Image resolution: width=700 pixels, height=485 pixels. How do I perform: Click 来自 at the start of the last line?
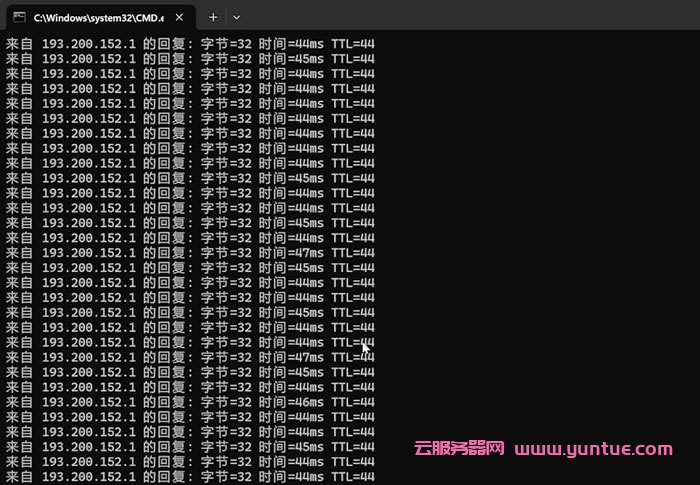[20, 477]
